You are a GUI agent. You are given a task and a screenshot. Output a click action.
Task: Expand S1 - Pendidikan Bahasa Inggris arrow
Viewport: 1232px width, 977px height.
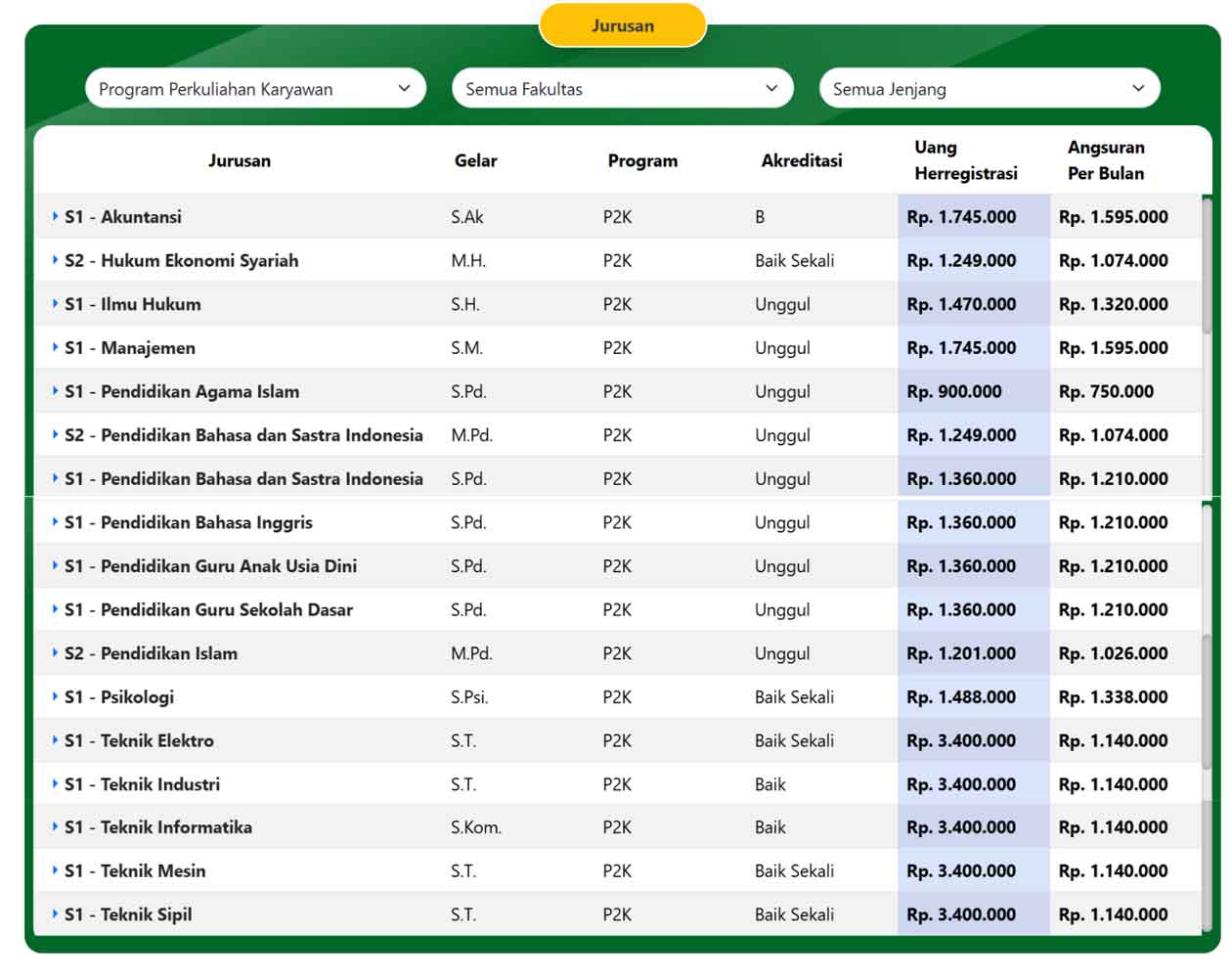tap(55, 522)
